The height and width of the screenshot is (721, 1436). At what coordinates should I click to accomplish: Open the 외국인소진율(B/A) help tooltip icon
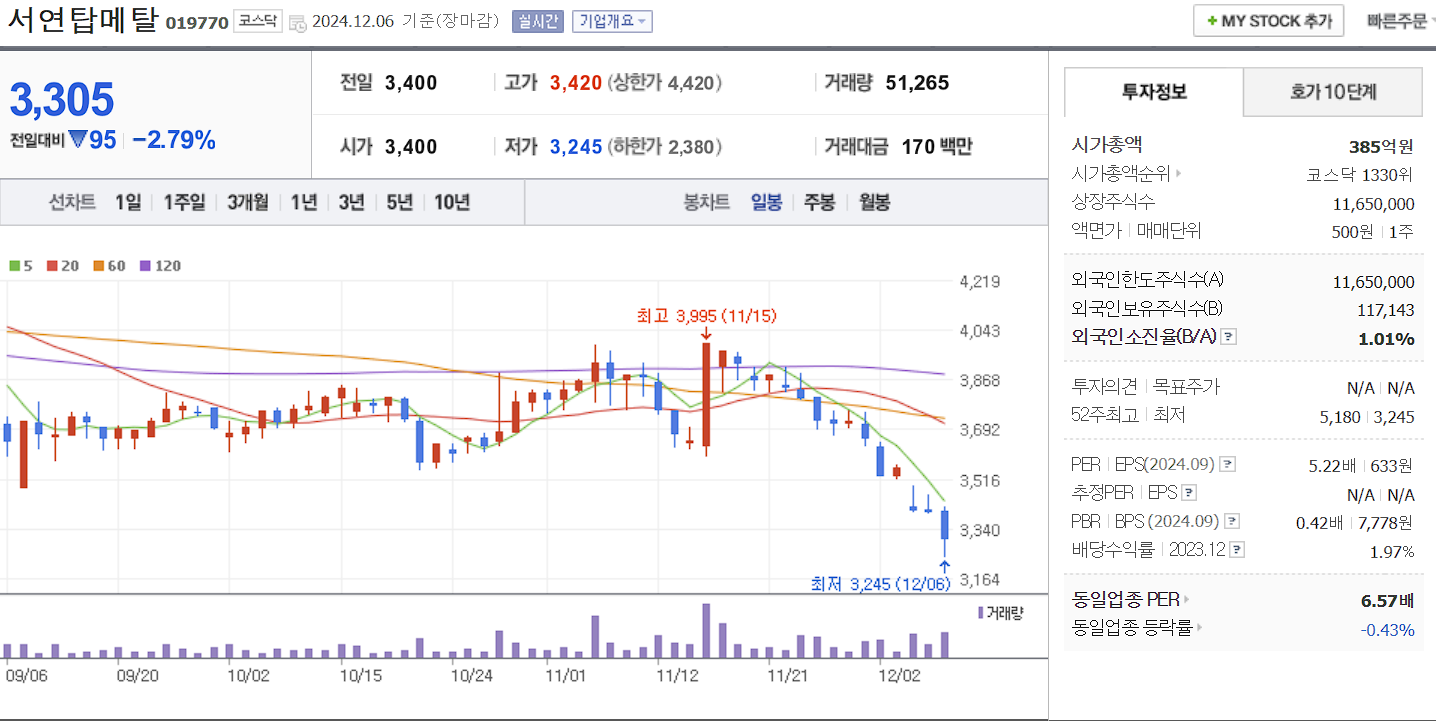pos(1229,337)
